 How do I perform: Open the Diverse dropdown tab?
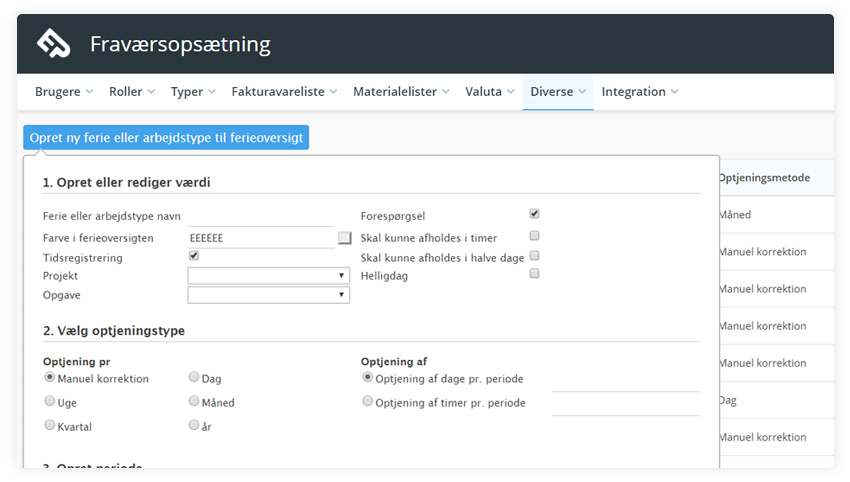click(x=558, y=92)
